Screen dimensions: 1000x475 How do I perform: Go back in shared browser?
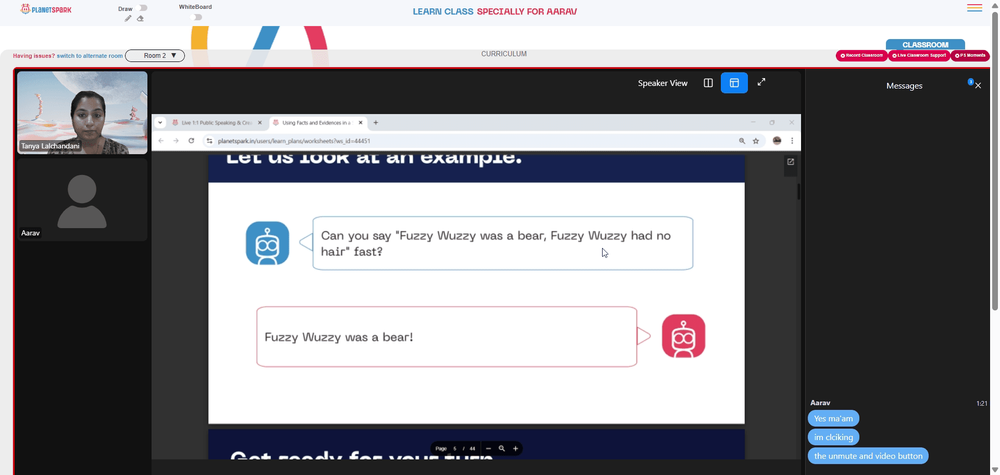click(161, 140)
